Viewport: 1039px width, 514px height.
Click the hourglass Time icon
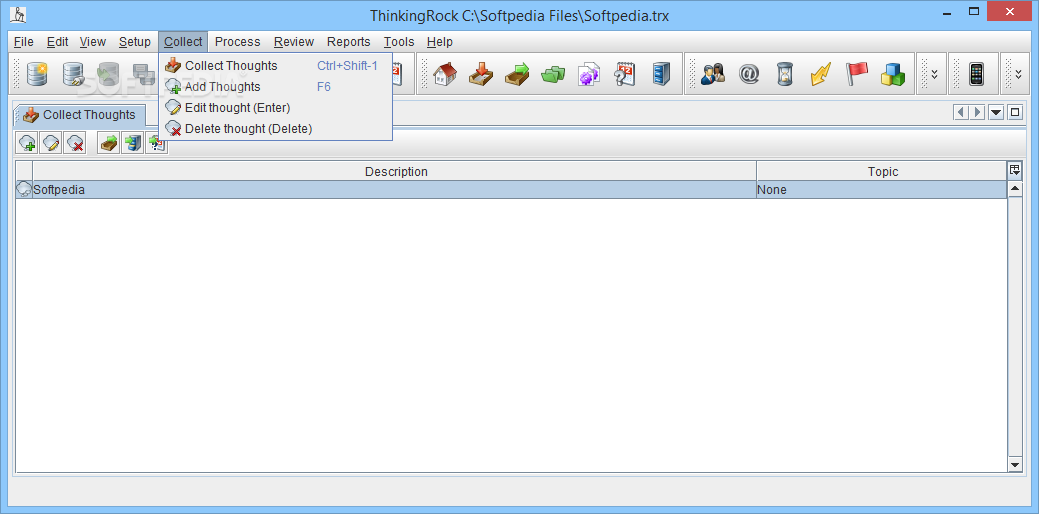pos(785,74)
